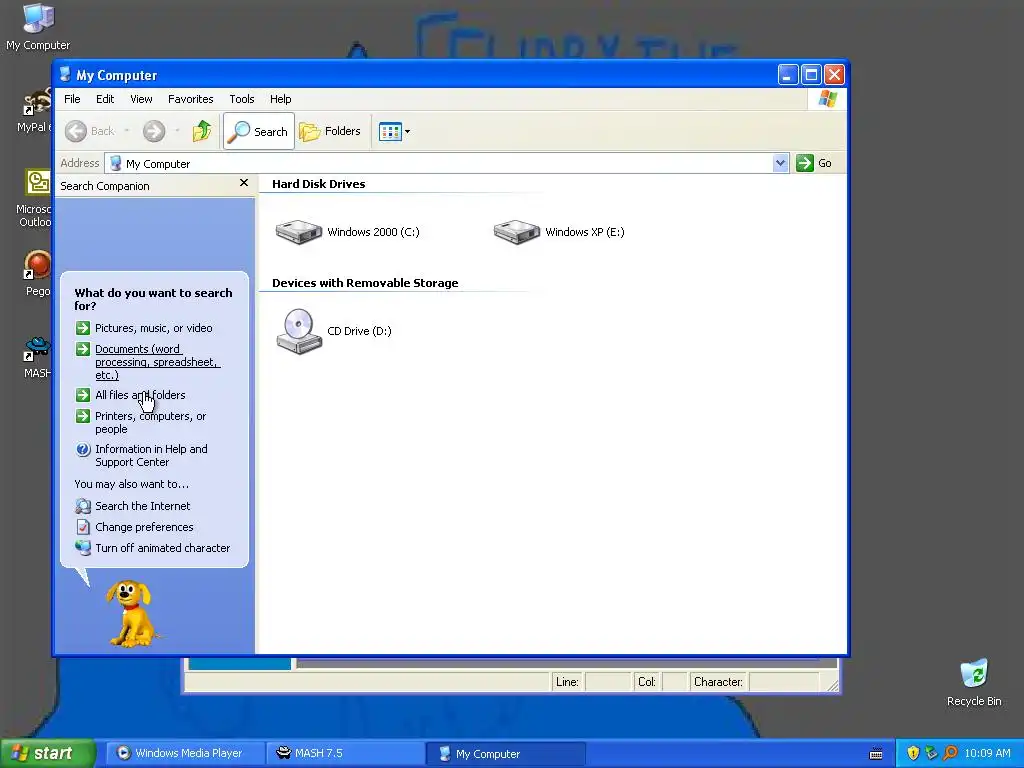Click the Go button beside Address bar
Image resolution: width=1024 pixels, height=768 pixels.
[814, 163]
